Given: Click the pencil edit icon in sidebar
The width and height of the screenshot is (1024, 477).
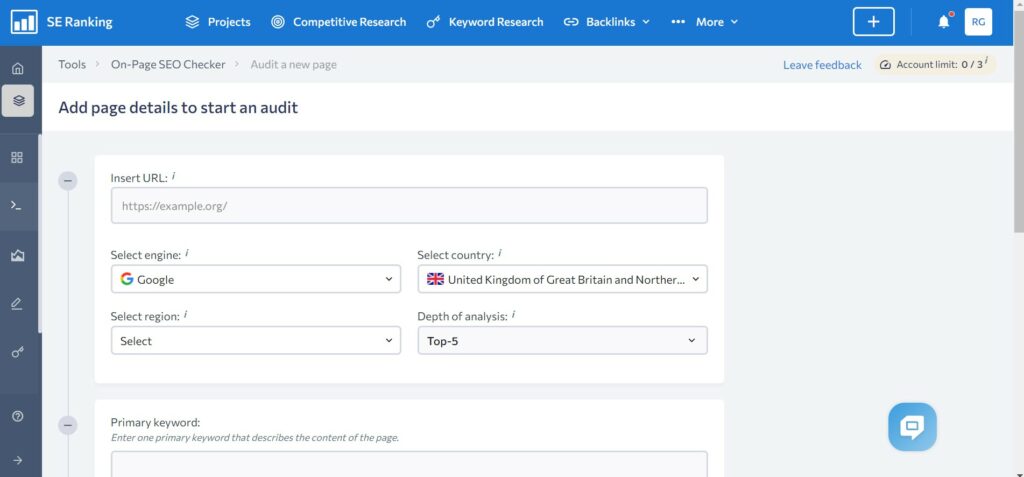Looking at the screenshot, I should pyautogui.click(x=17, y=303).
